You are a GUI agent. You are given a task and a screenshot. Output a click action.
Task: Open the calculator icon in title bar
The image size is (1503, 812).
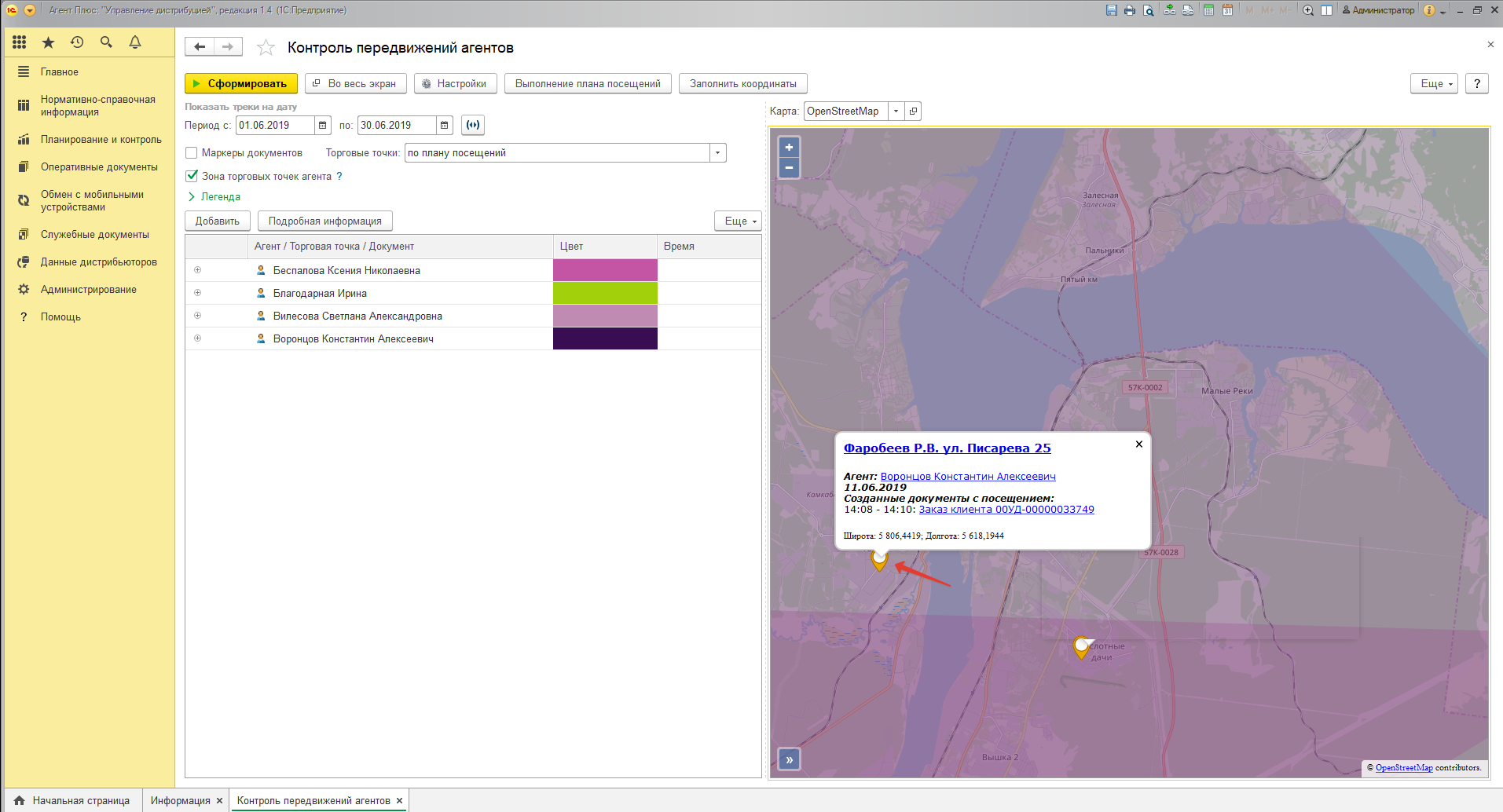click(1208, 10)
